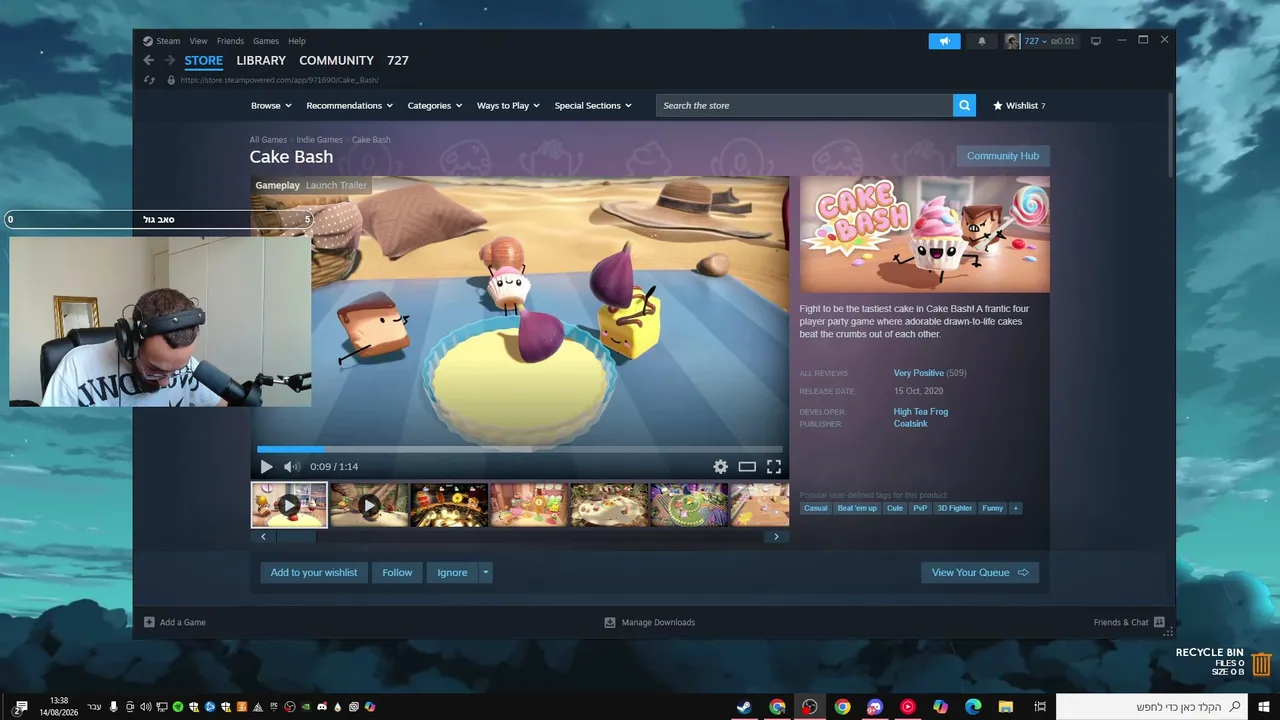Click the Steam back navigation arrow
Viewport: 1280px width, 720px height.
pyautogui.click(x=149, y=60)
